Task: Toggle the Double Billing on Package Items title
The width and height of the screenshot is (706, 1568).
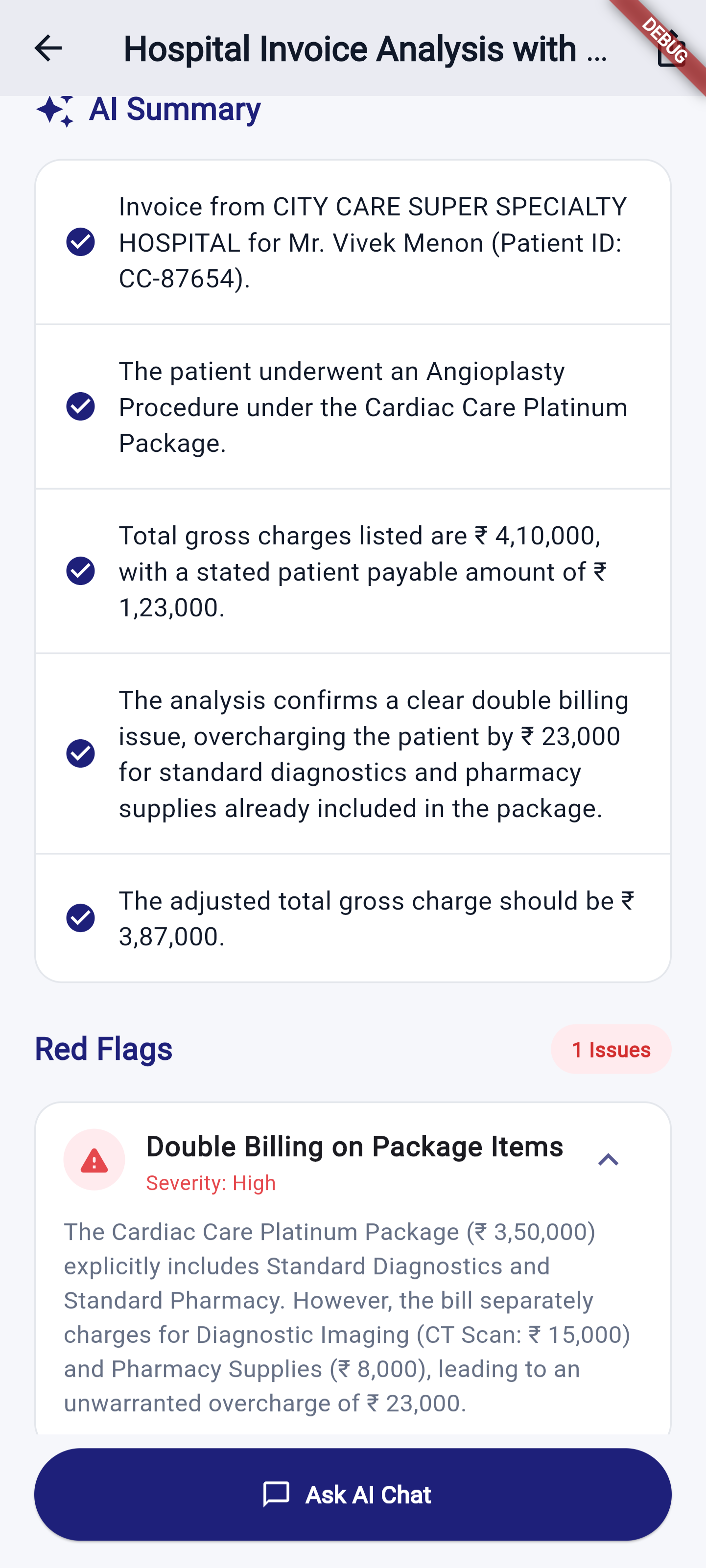Action: [354, 1147]
